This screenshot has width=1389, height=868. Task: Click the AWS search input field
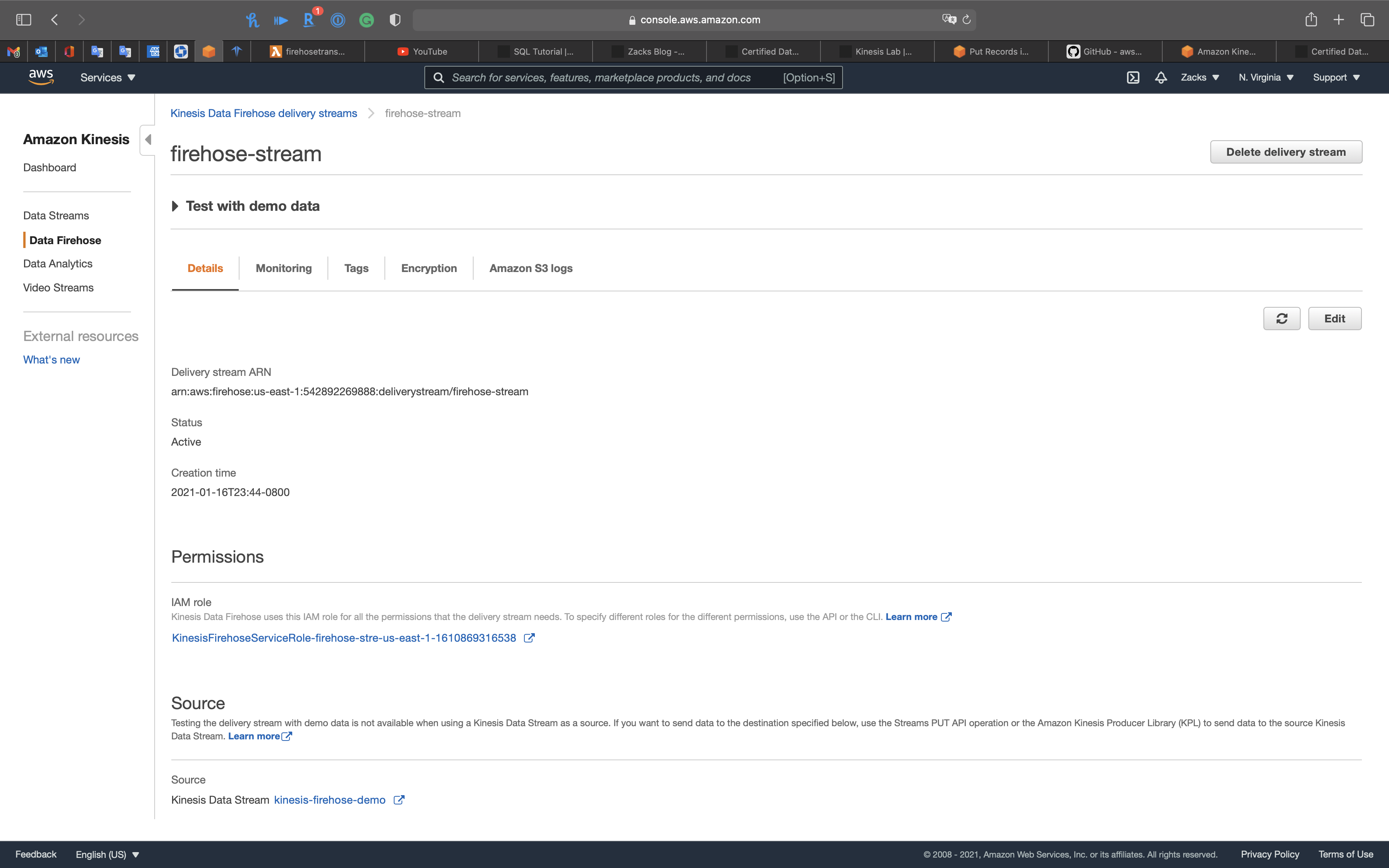click(x=608, y=77)
